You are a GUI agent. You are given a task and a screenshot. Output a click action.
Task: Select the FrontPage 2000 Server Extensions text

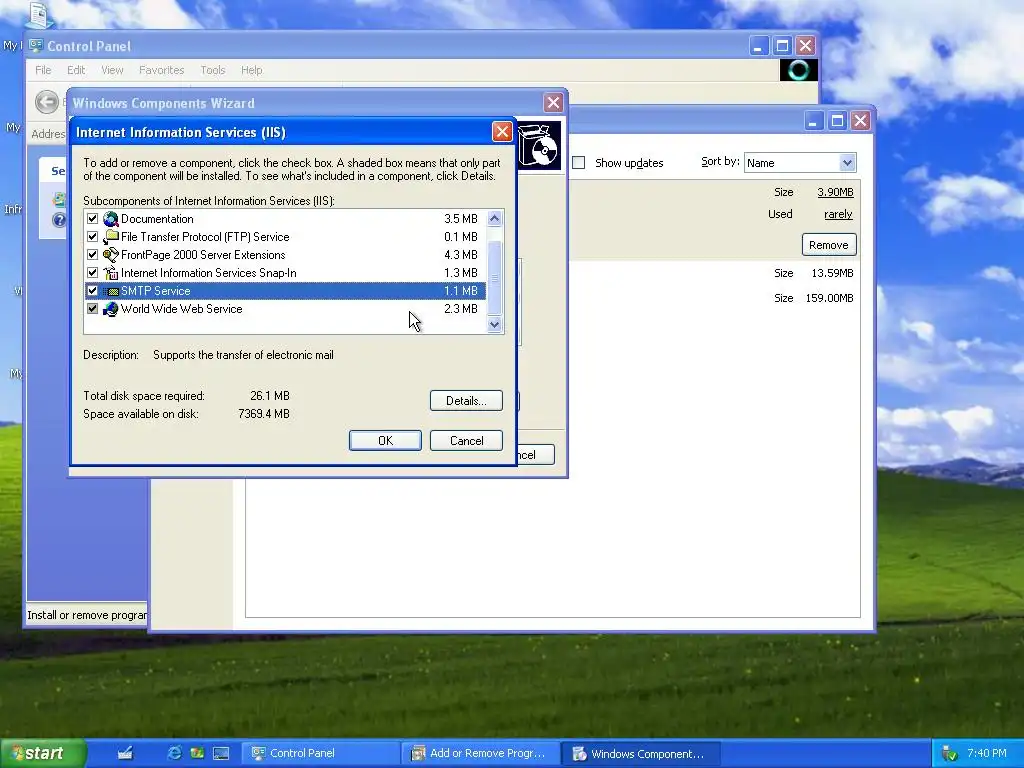click(x=203, y=255)
